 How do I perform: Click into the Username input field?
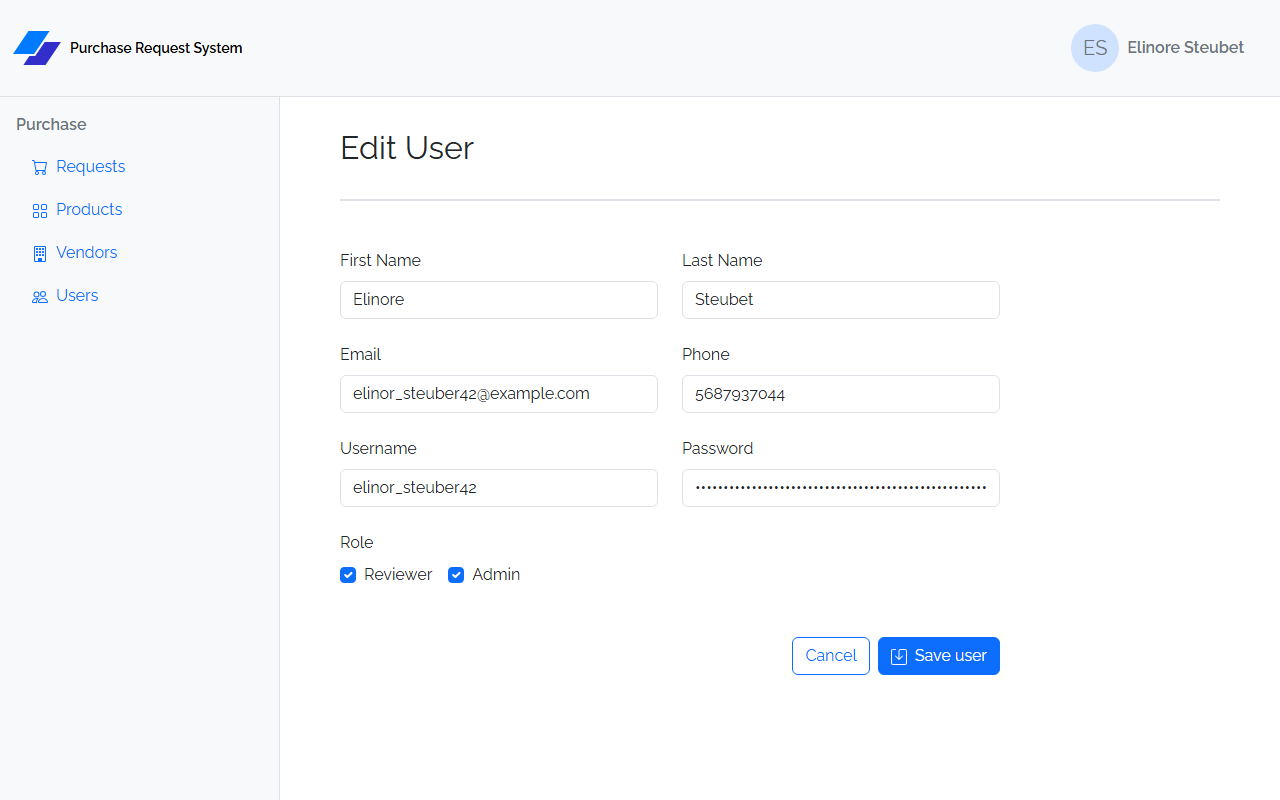499,488
